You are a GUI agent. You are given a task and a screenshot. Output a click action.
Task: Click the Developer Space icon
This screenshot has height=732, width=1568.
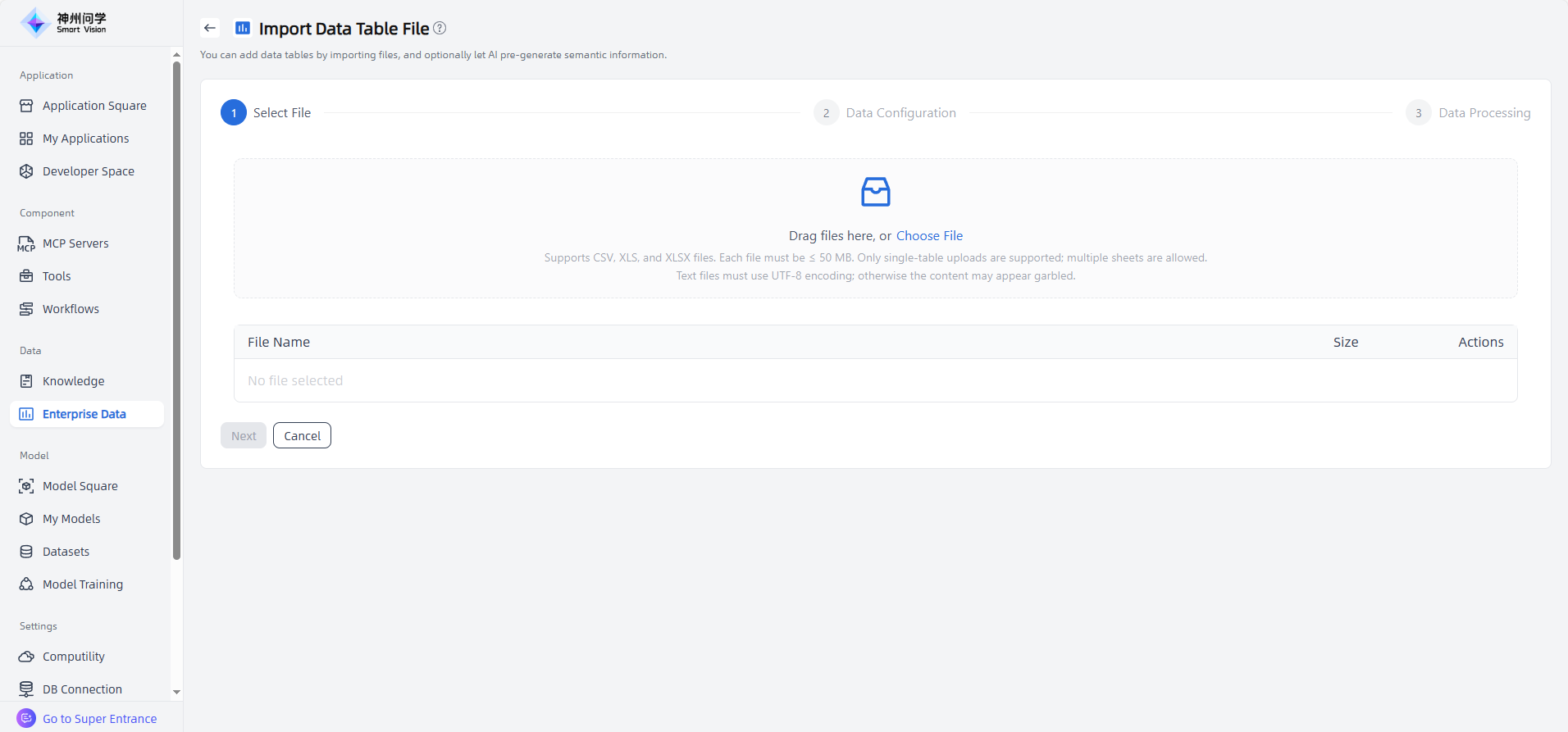tap(26, 171)
